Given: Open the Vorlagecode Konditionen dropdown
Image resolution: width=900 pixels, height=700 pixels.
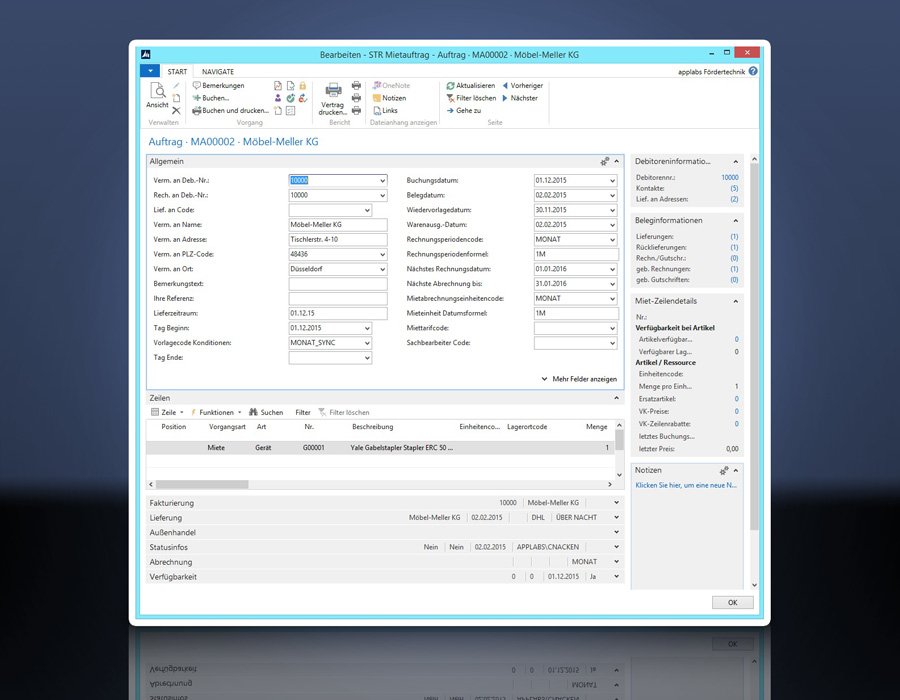Looking at the screenshot, I should pos(367,343).
